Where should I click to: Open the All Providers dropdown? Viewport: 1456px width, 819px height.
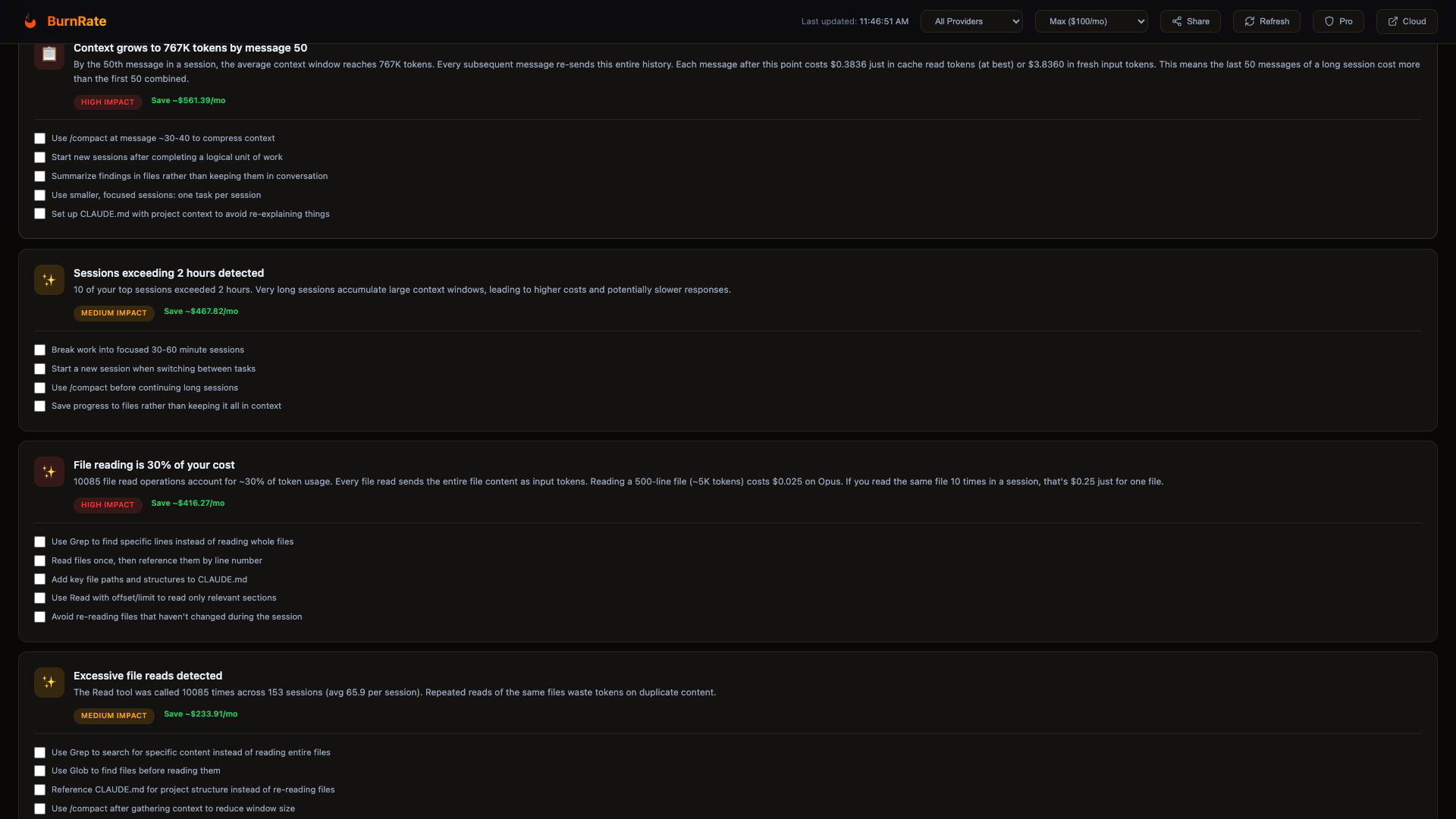(x=971, y=21)
